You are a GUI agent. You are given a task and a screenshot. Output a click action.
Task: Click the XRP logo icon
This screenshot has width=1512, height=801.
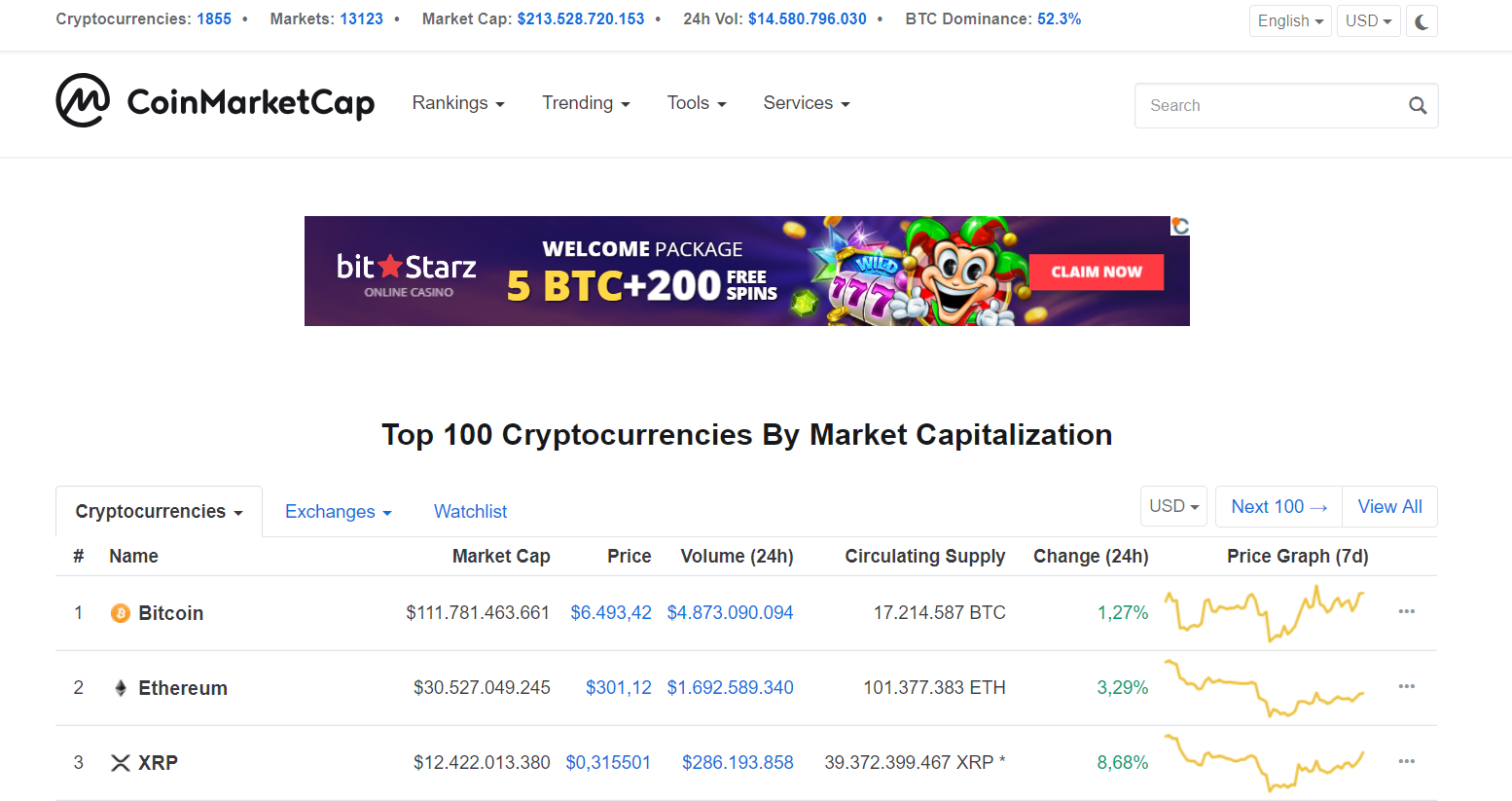[121, 763]
